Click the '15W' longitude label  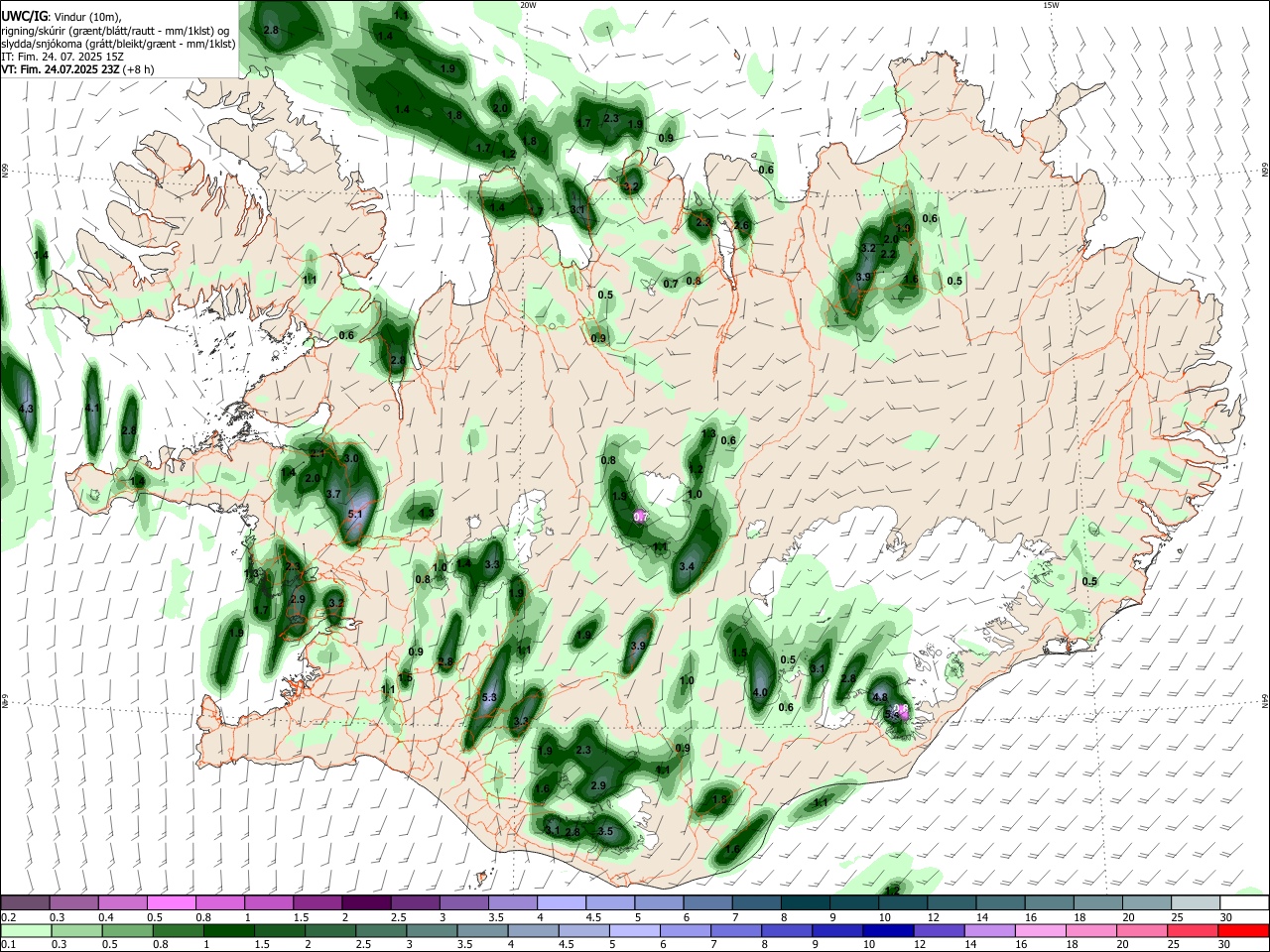[1051, 5]
